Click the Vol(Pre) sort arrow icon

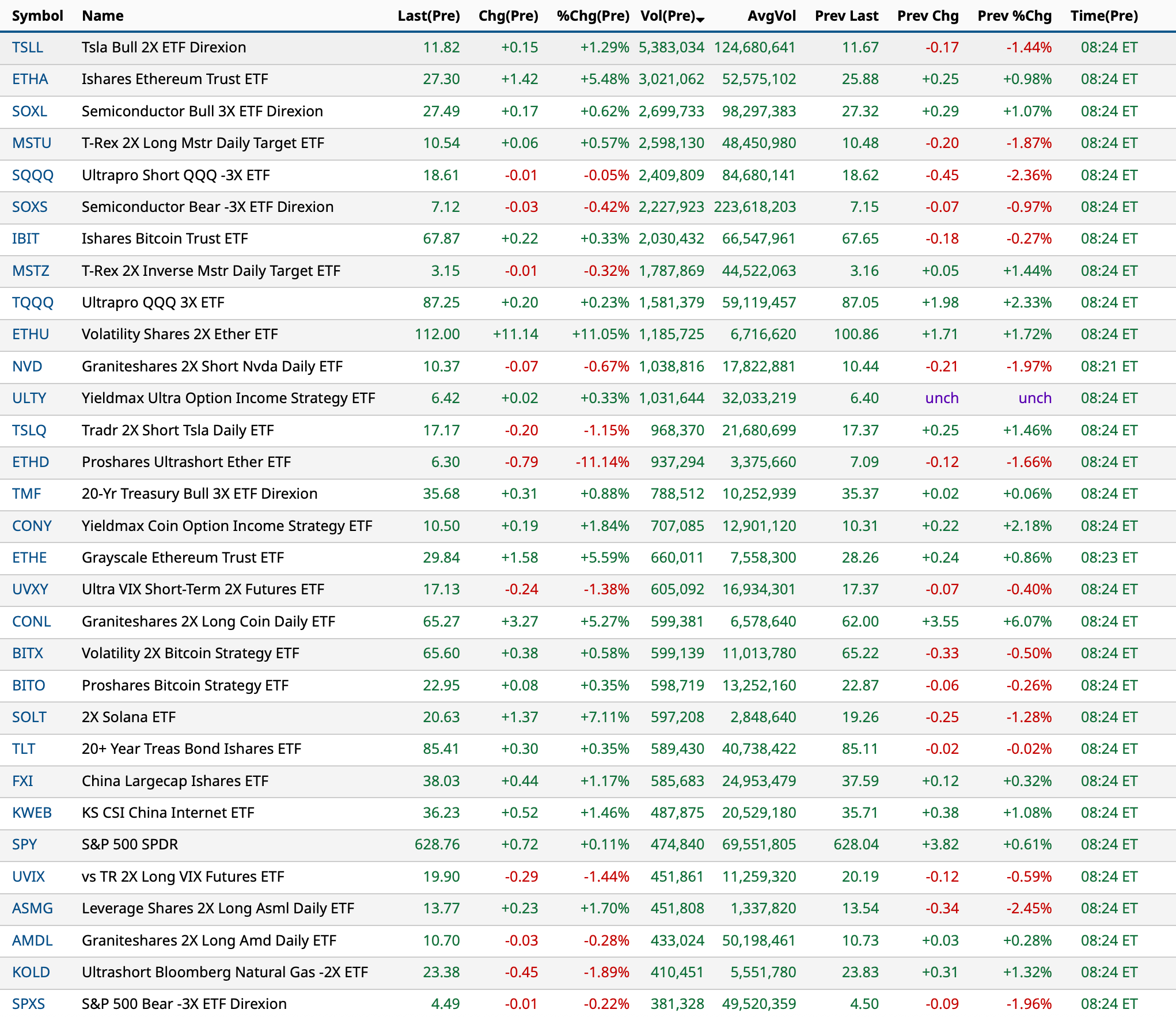click(x=700, y=19)
